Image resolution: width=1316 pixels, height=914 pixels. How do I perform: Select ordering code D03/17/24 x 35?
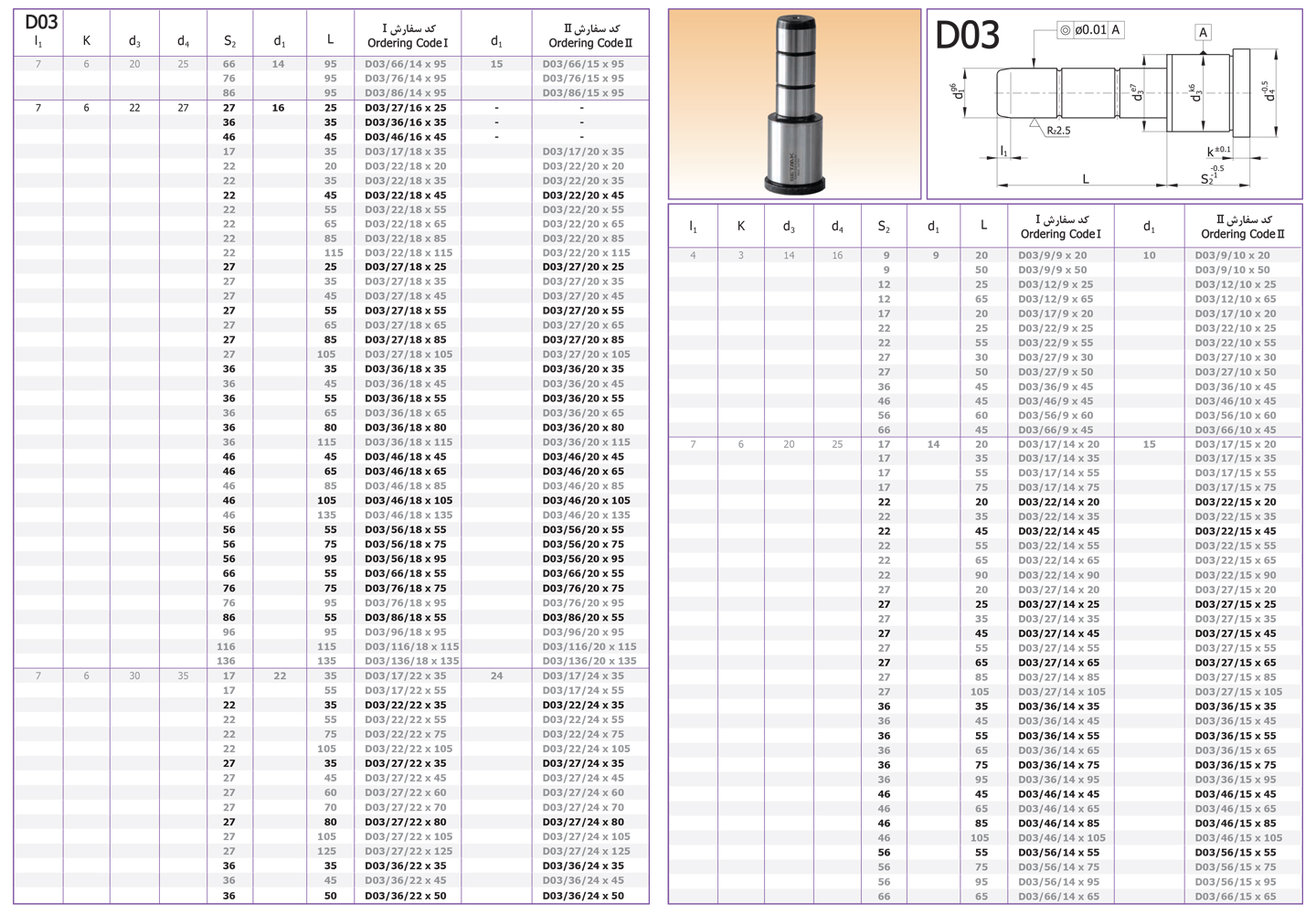click(583, 676)
